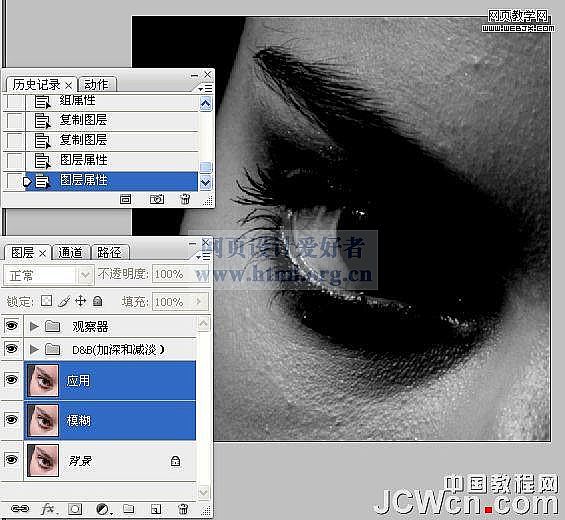
Task: Set history brush source for 组属性
Action: pyautogui.click(x=15, y=101)
